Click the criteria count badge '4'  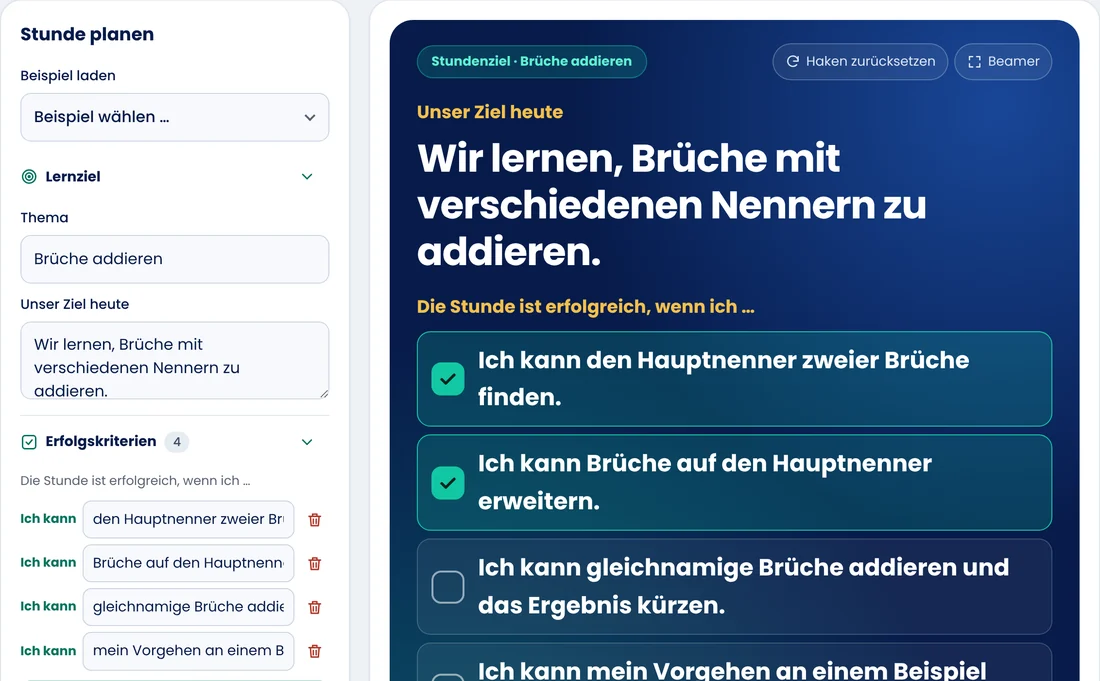[177, 442]
